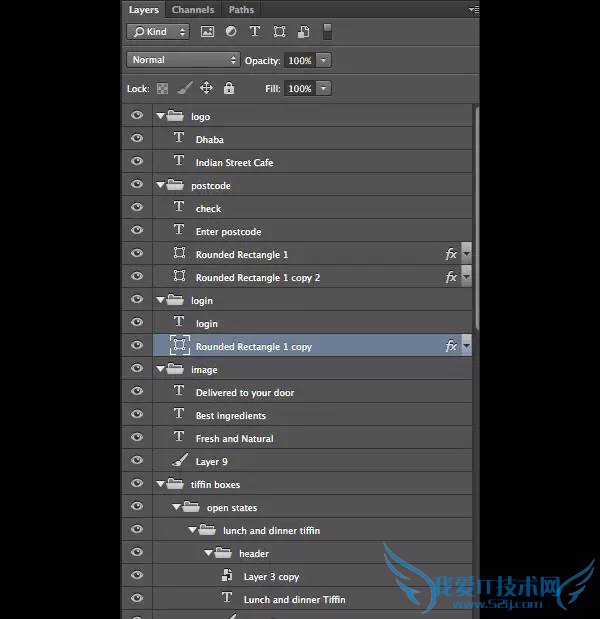Click type icon of Enter postcode layer
600x619 pixels.
point(179,229)
